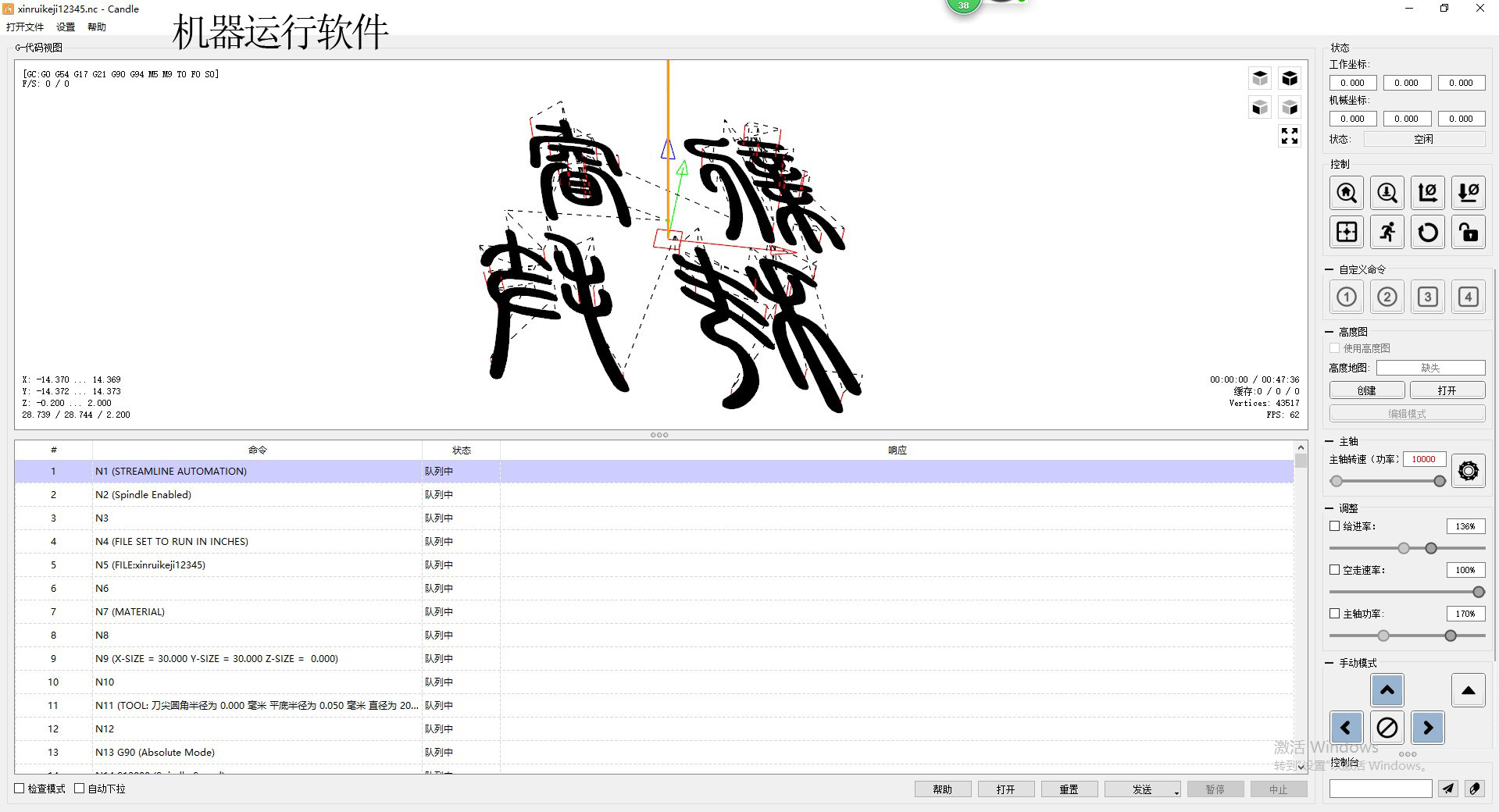Click the bottom 帮助 help button

(943, 789)
